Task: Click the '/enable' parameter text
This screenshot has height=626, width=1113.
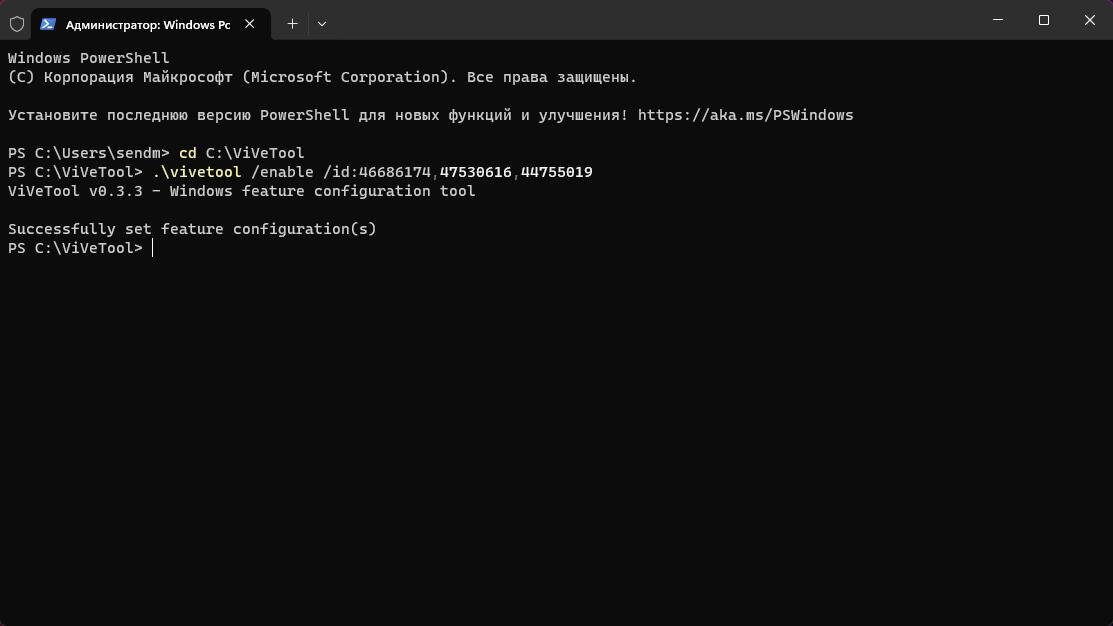Action: pyautogui.click(x=282, y=172)
